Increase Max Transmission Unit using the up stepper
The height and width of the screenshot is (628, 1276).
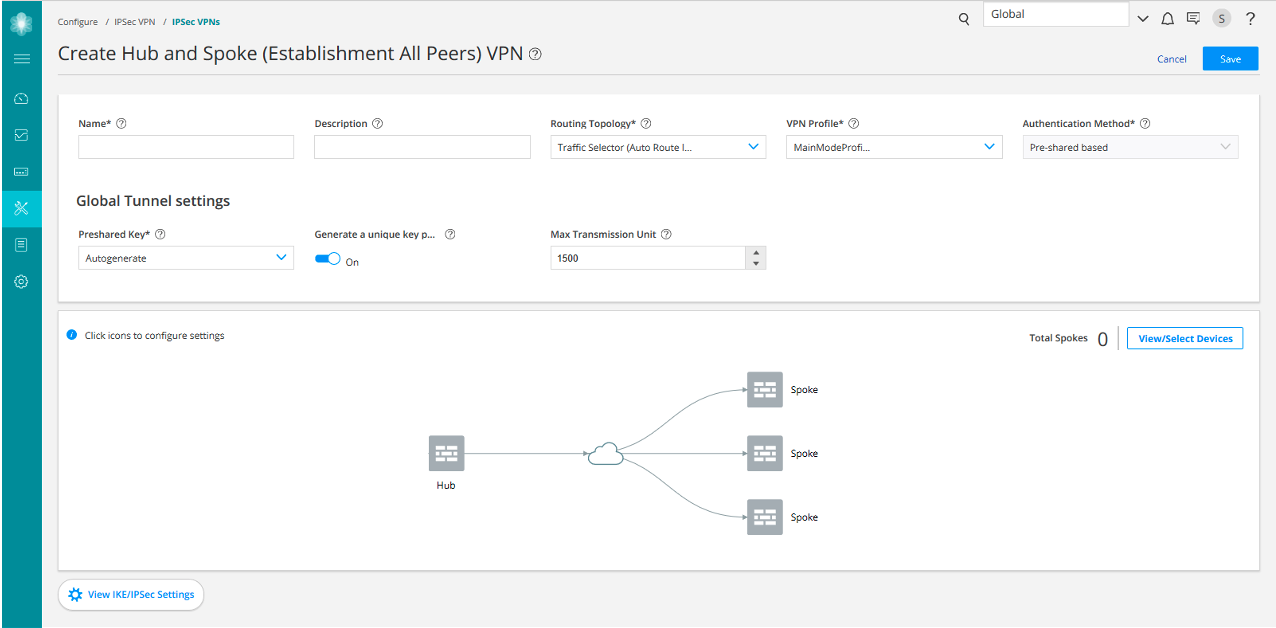(x=755, y=252)
